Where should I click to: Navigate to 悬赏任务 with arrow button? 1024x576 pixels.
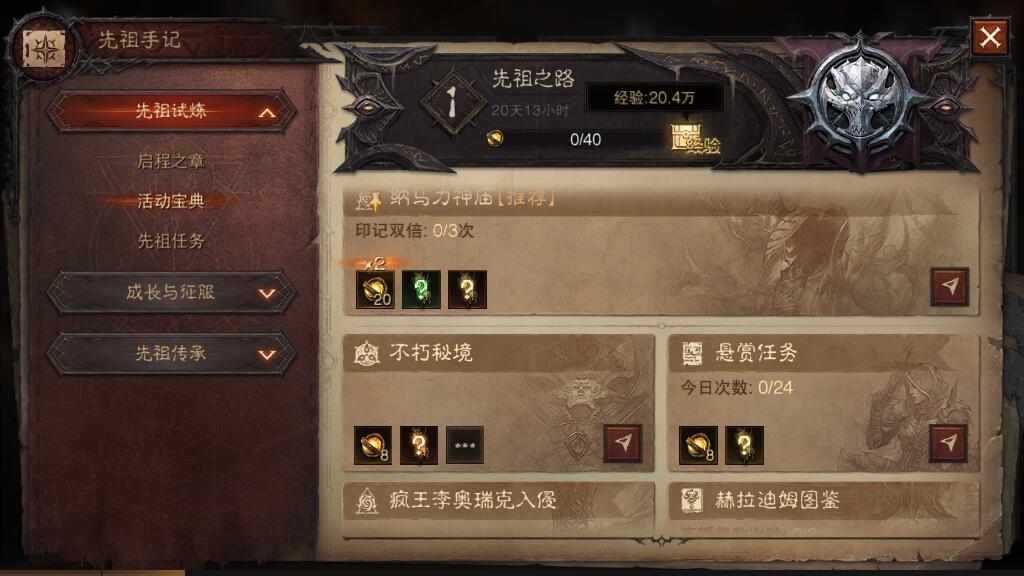click(x=948, y=443)
